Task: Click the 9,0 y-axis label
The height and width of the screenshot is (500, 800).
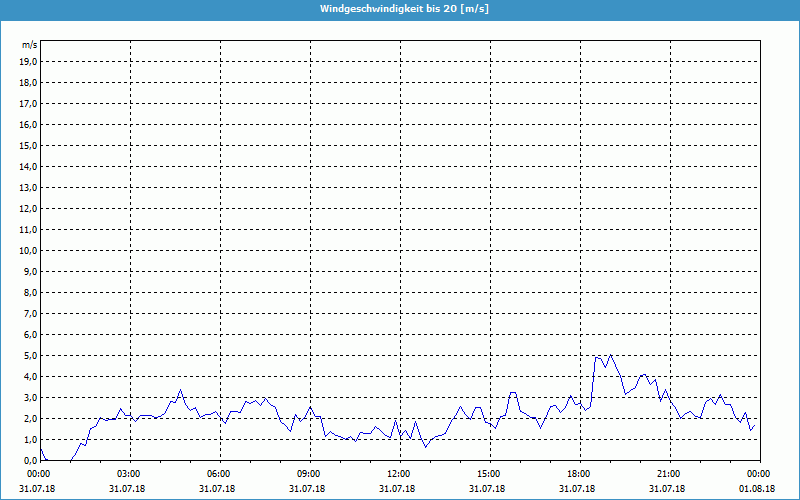Action: [30, 271]
